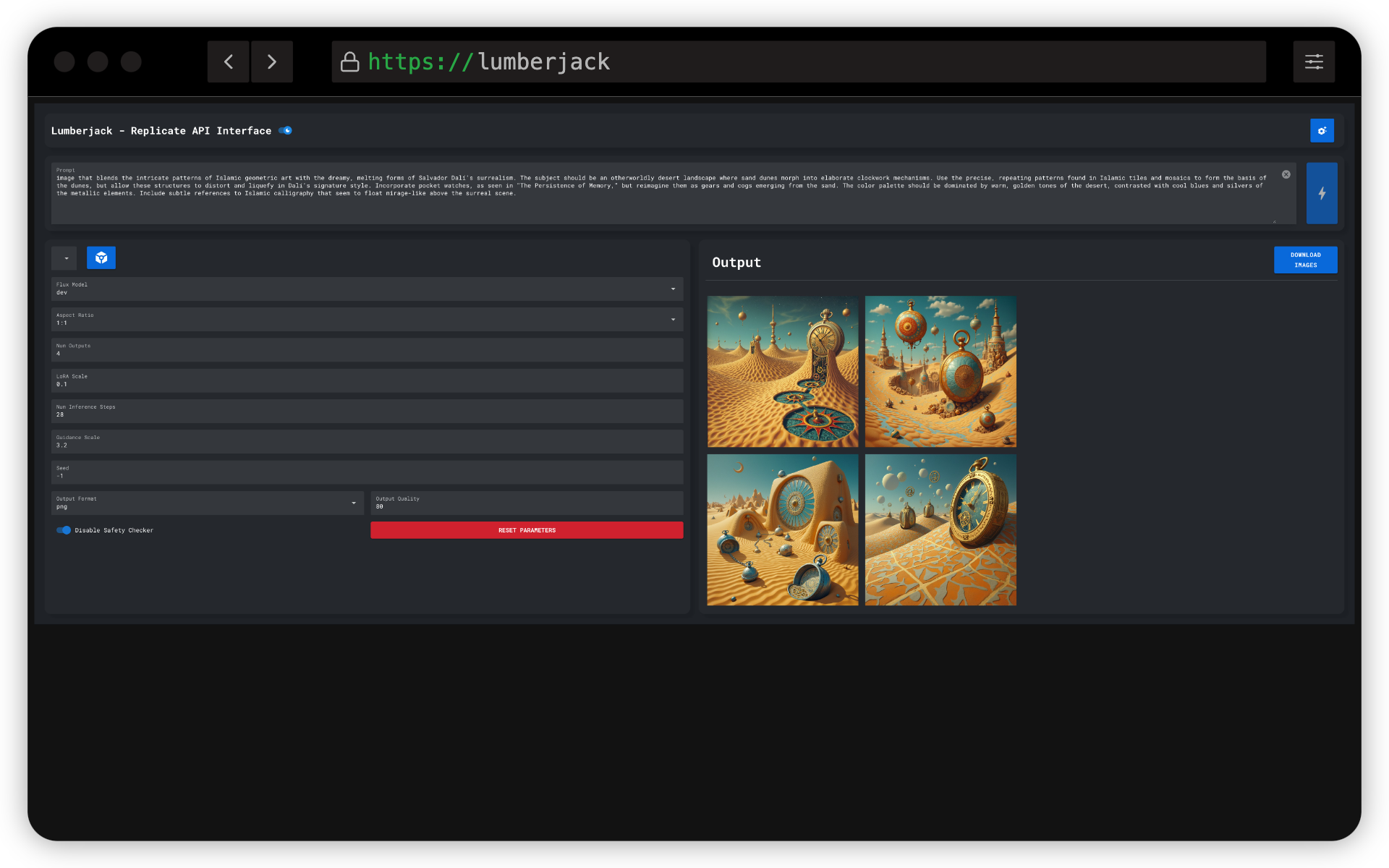This screenshot has height=868, width=1389.
Task: Open AI settings via the gear sparkle icon
Action: pyautogui.click(x=1322, y=130)
